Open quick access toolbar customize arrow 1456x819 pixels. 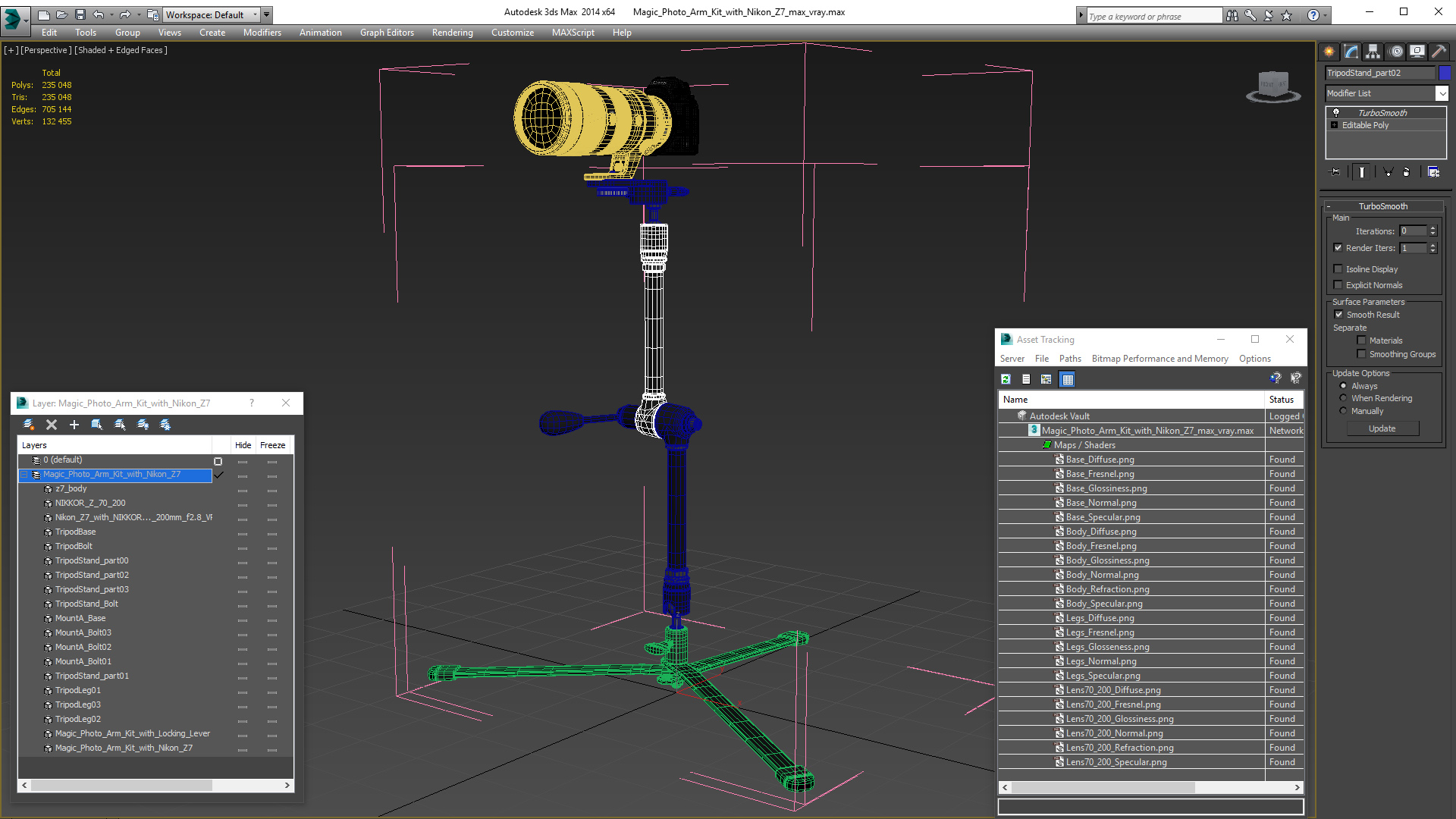(x=267, y=14)
